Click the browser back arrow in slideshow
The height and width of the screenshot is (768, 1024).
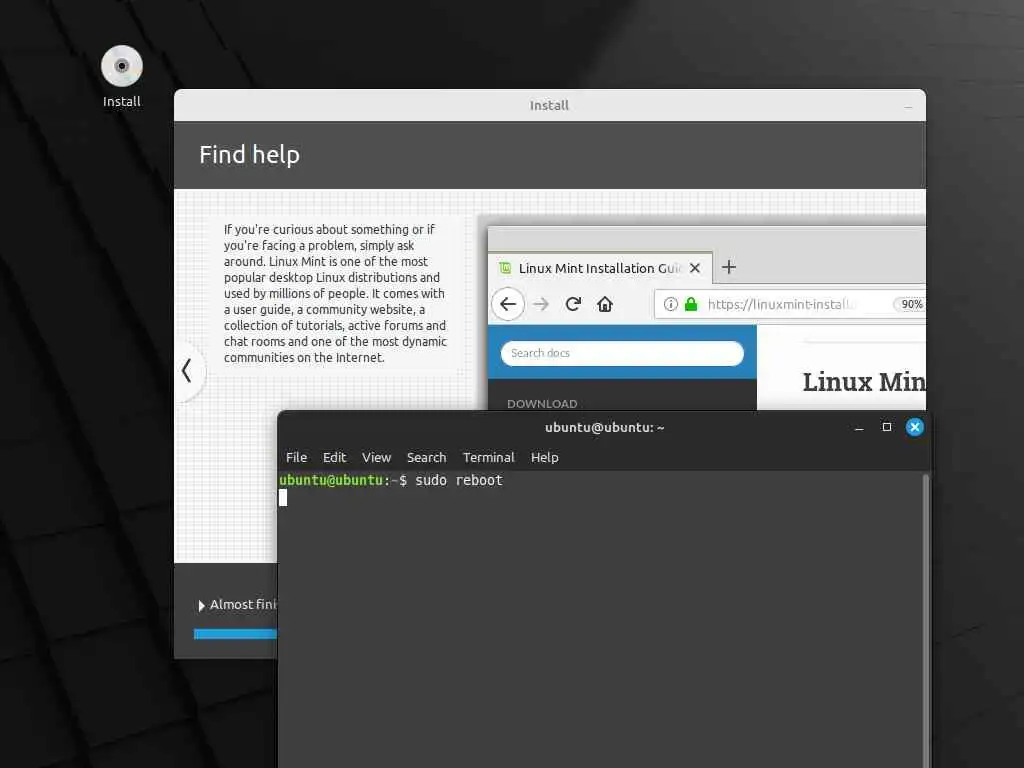coord(507,304)
